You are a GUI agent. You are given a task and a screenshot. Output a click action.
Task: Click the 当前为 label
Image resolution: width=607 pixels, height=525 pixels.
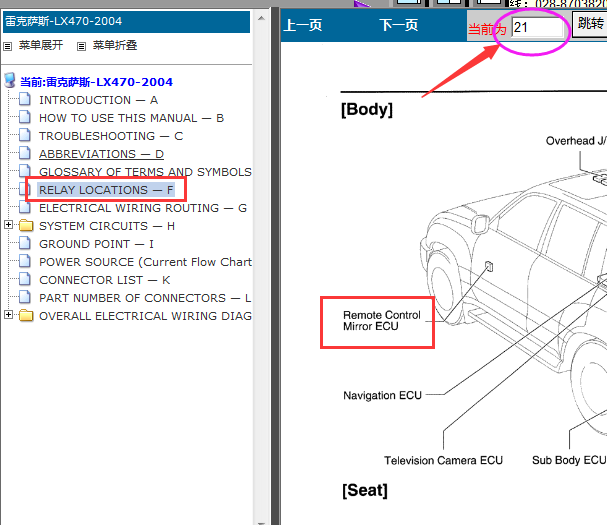[487, 29]
